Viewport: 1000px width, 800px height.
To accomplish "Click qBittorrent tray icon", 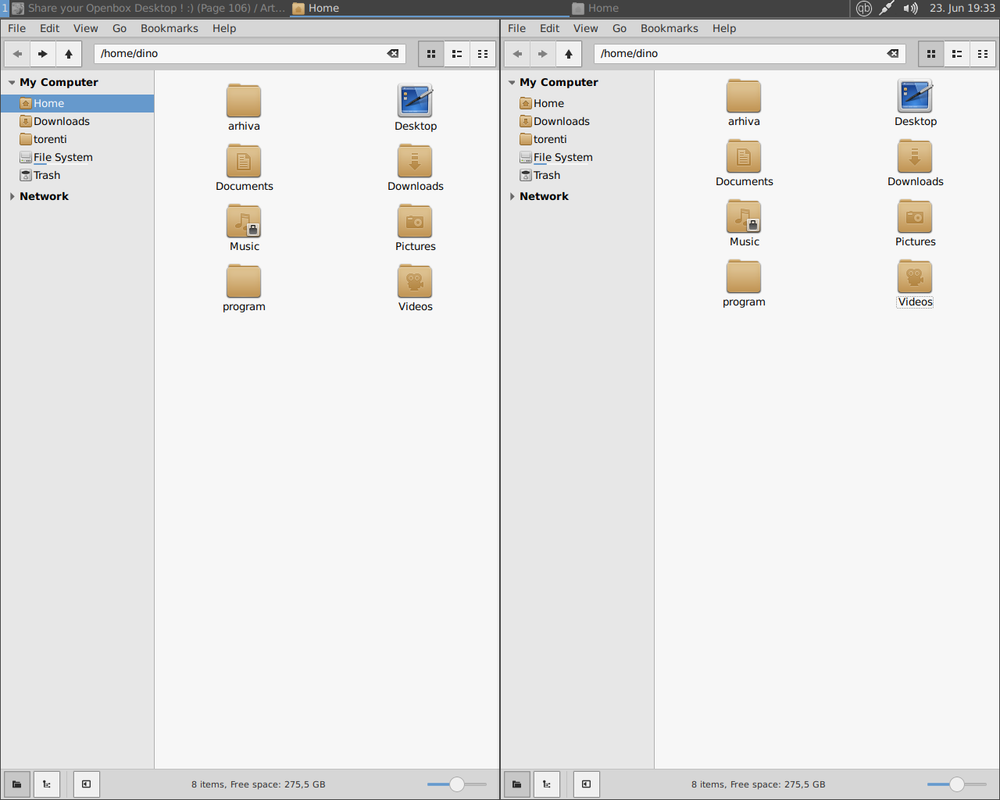I will 864,8.
